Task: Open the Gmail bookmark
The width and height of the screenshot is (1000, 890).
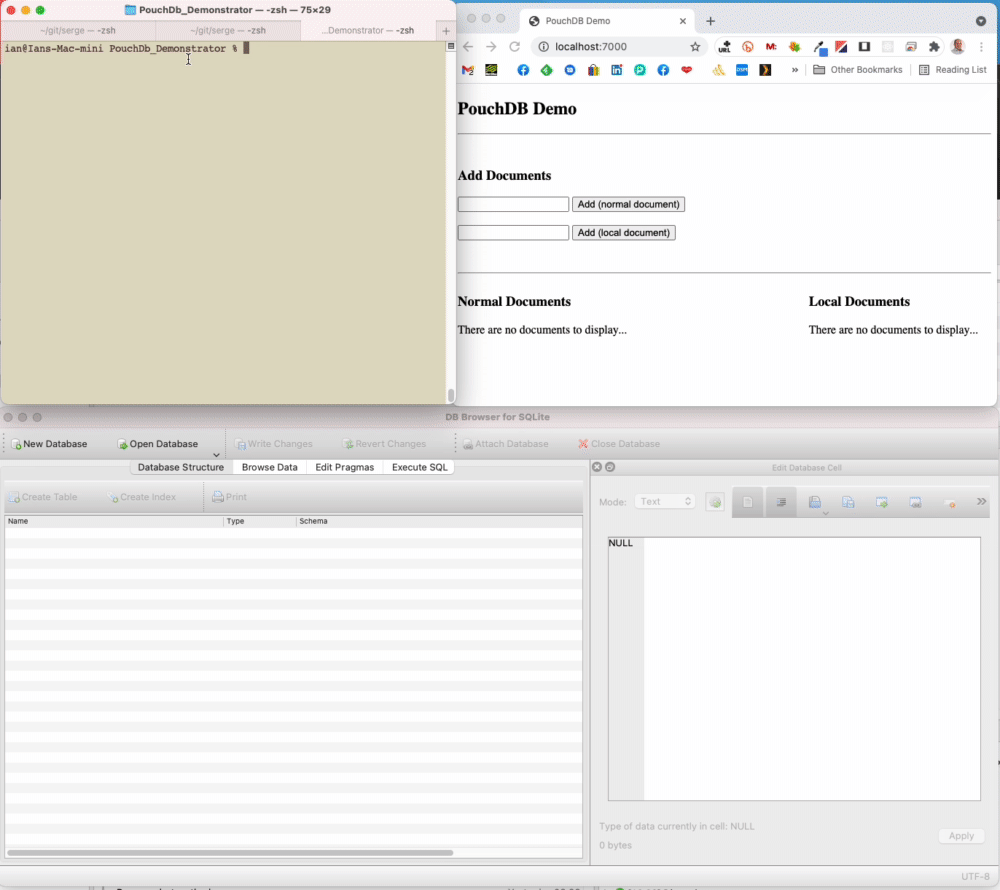Action: pyautogui.click(x=467, y=70)
